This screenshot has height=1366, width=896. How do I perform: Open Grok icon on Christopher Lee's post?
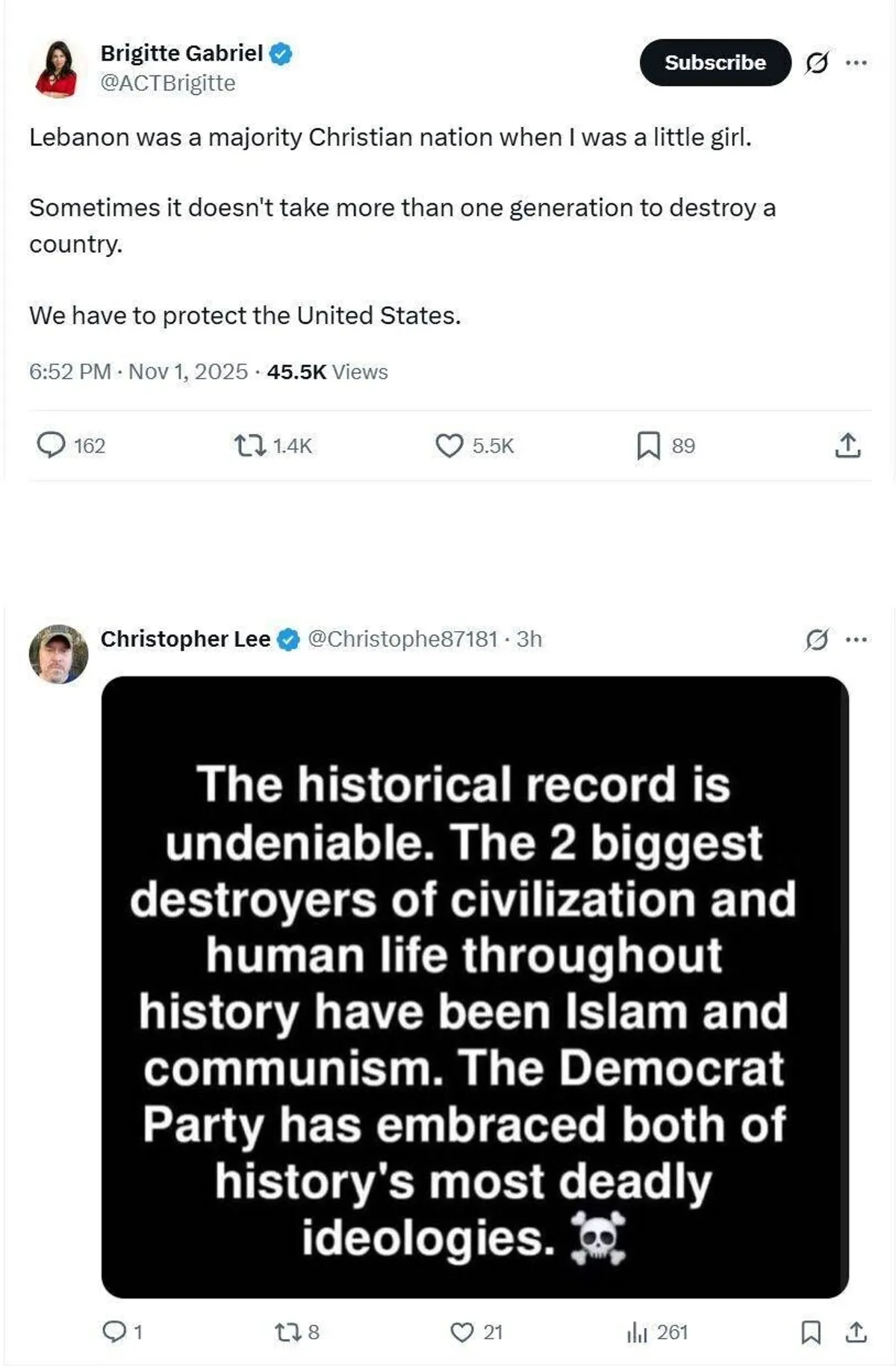[x=817, y=639]
